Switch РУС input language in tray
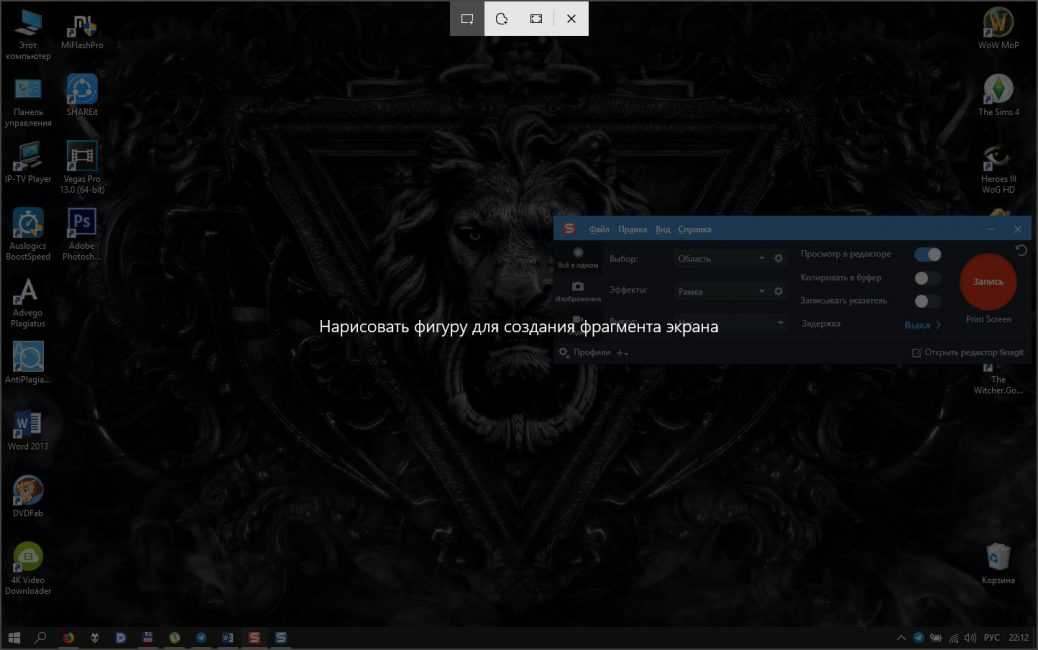 tap(992, 638)
